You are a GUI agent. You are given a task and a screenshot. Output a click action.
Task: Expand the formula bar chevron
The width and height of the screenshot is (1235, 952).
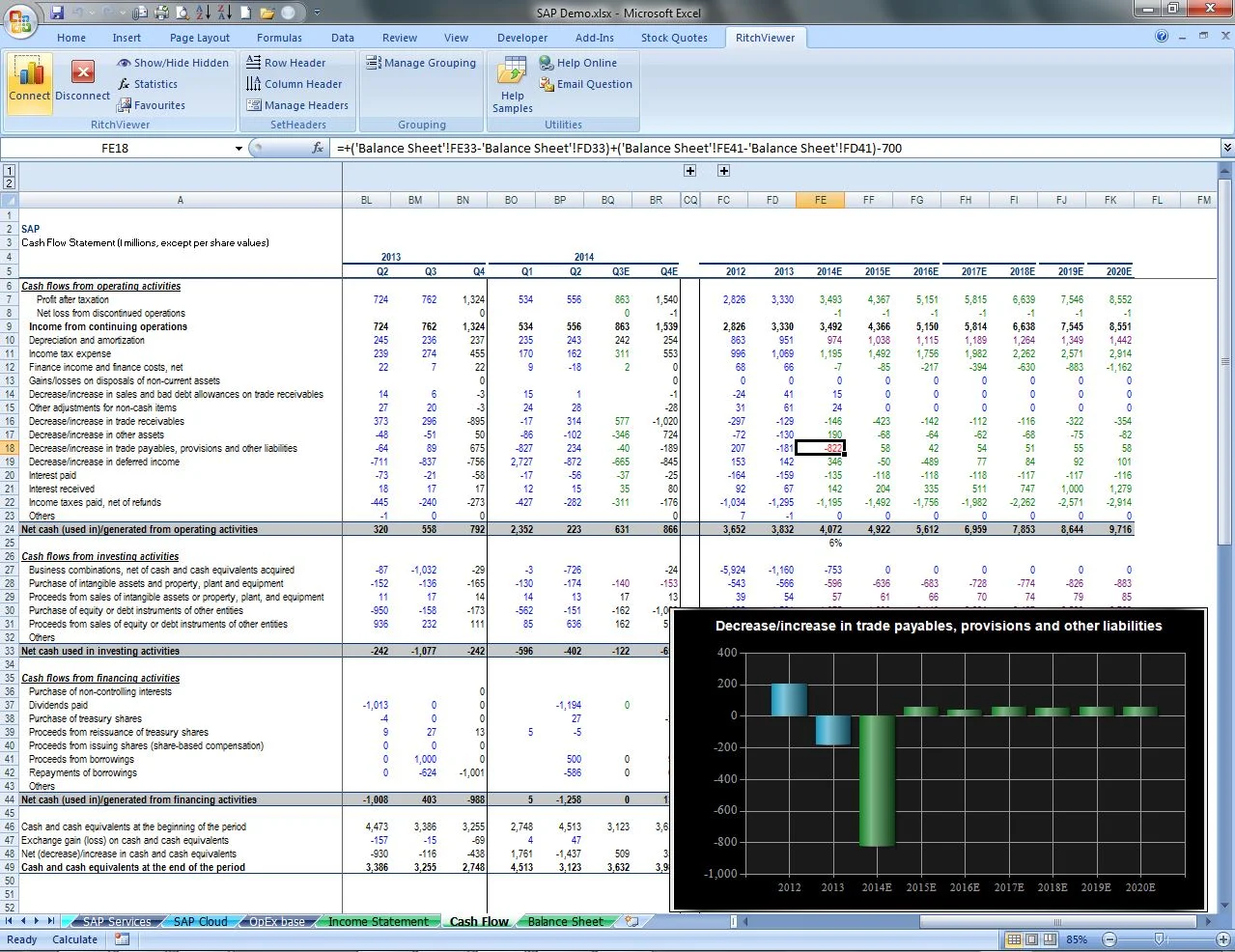tap(1227, 148)
